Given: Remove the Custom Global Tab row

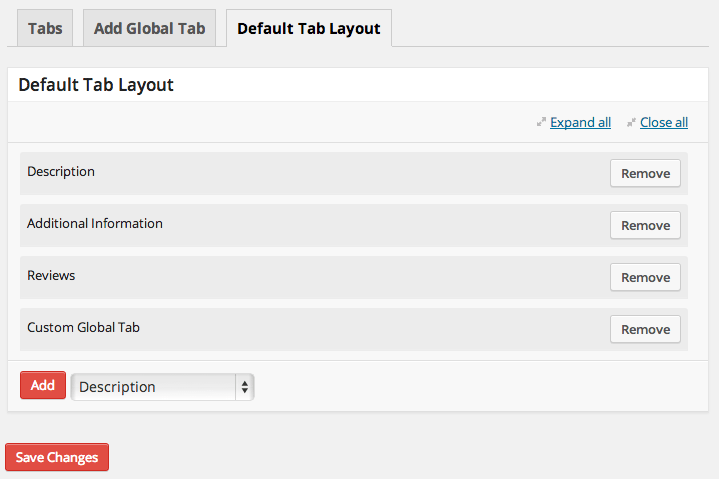Looking at the screenshot, I should point(645,329).
